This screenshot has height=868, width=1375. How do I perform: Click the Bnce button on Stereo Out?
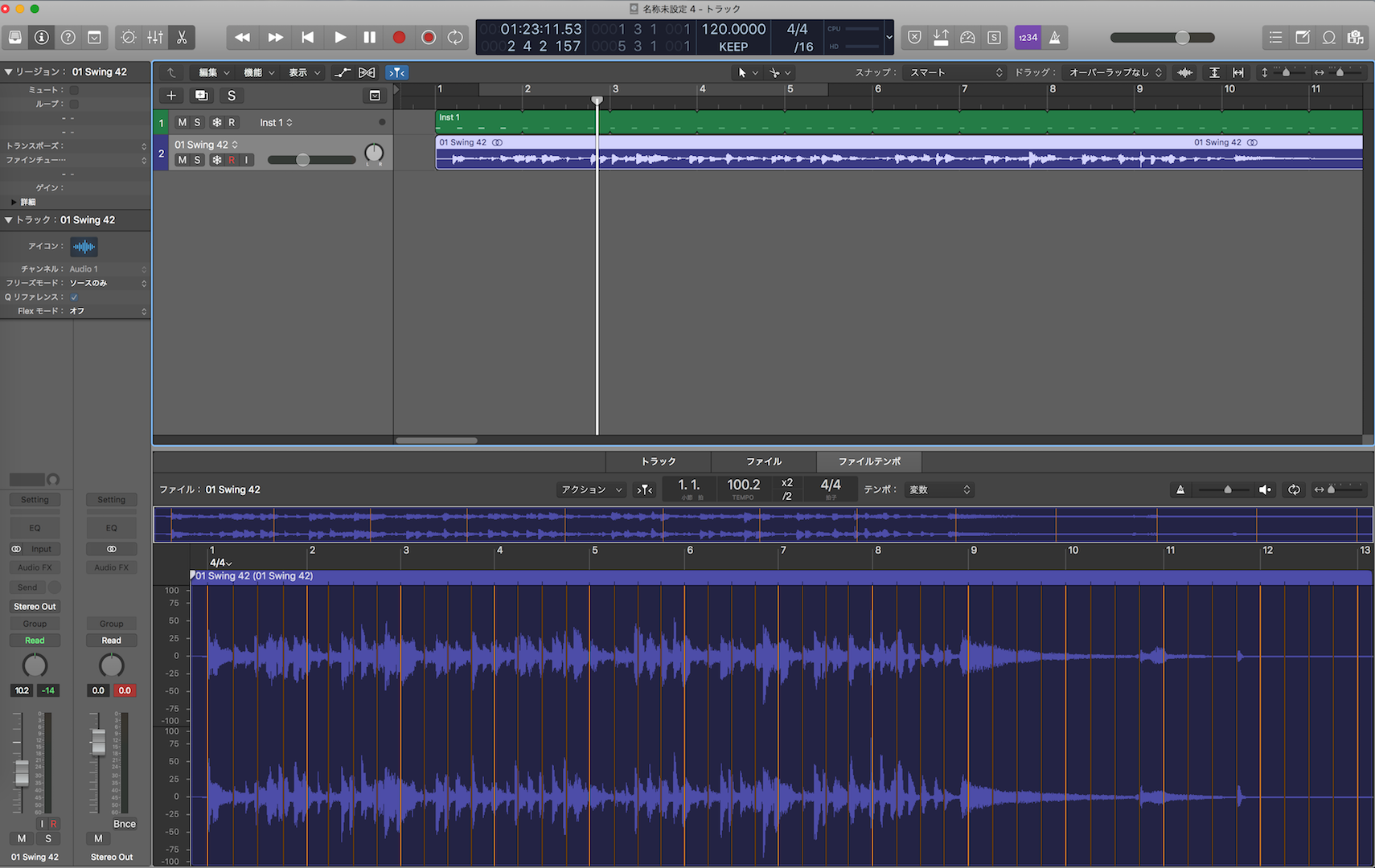(124, 824)
